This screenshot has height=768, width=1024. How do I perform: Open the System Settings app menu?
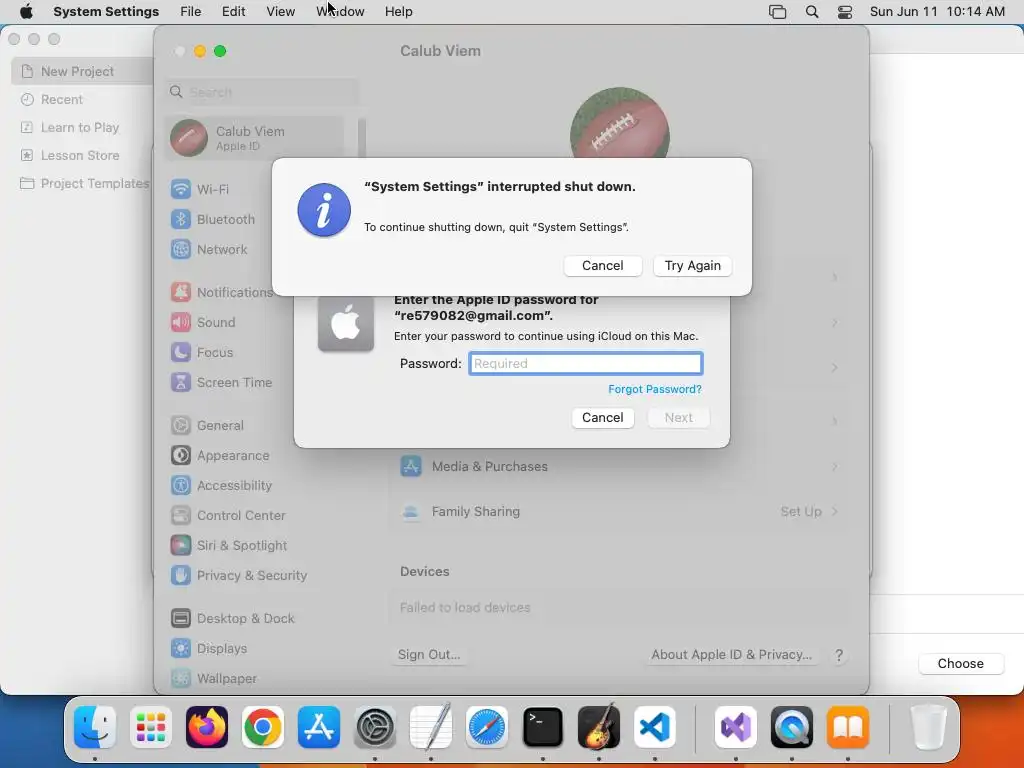(106, 12)
